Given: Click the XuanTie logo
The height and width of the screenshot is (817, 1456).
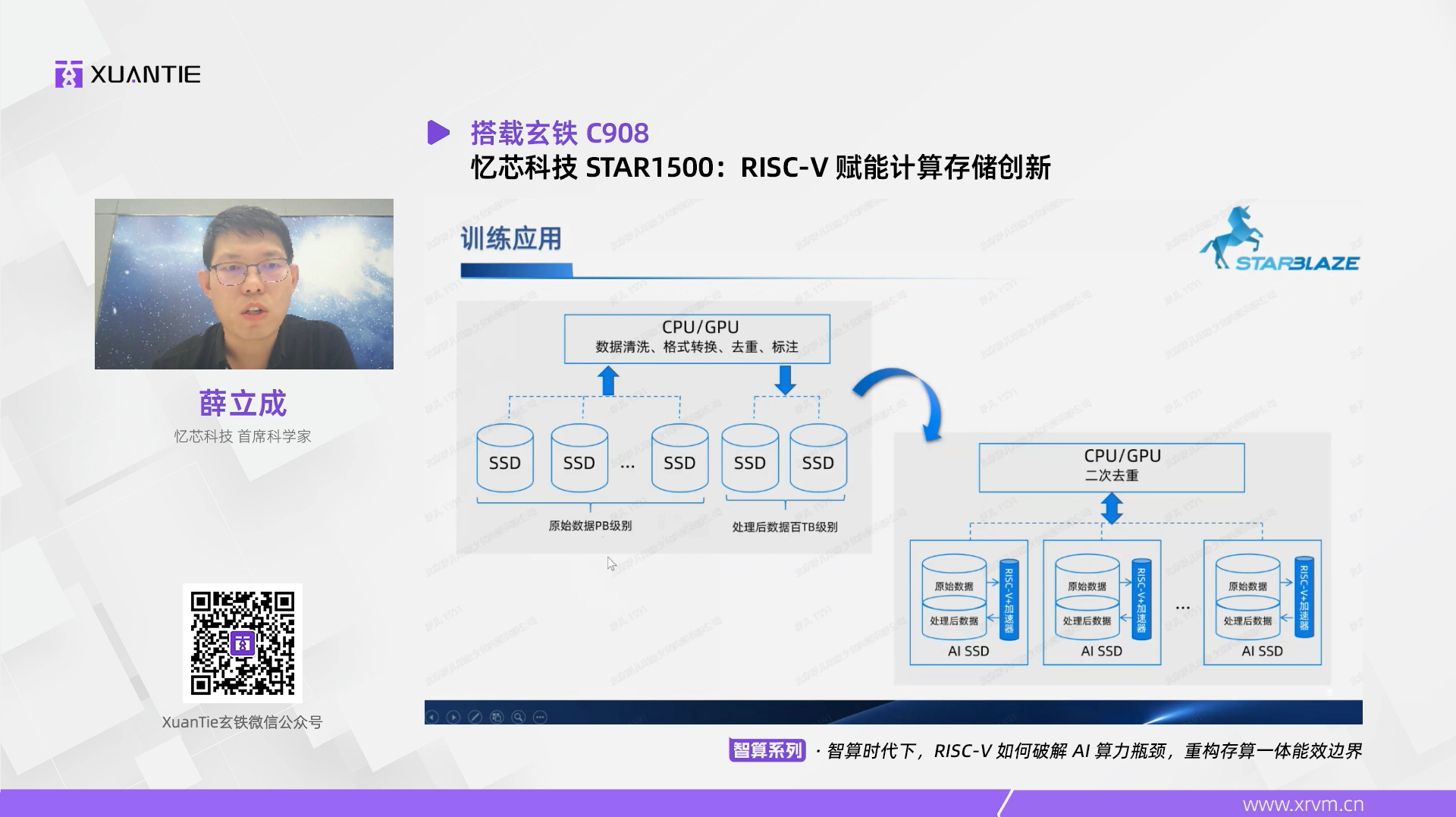Looking at the screenshot, I should [127, 74].
